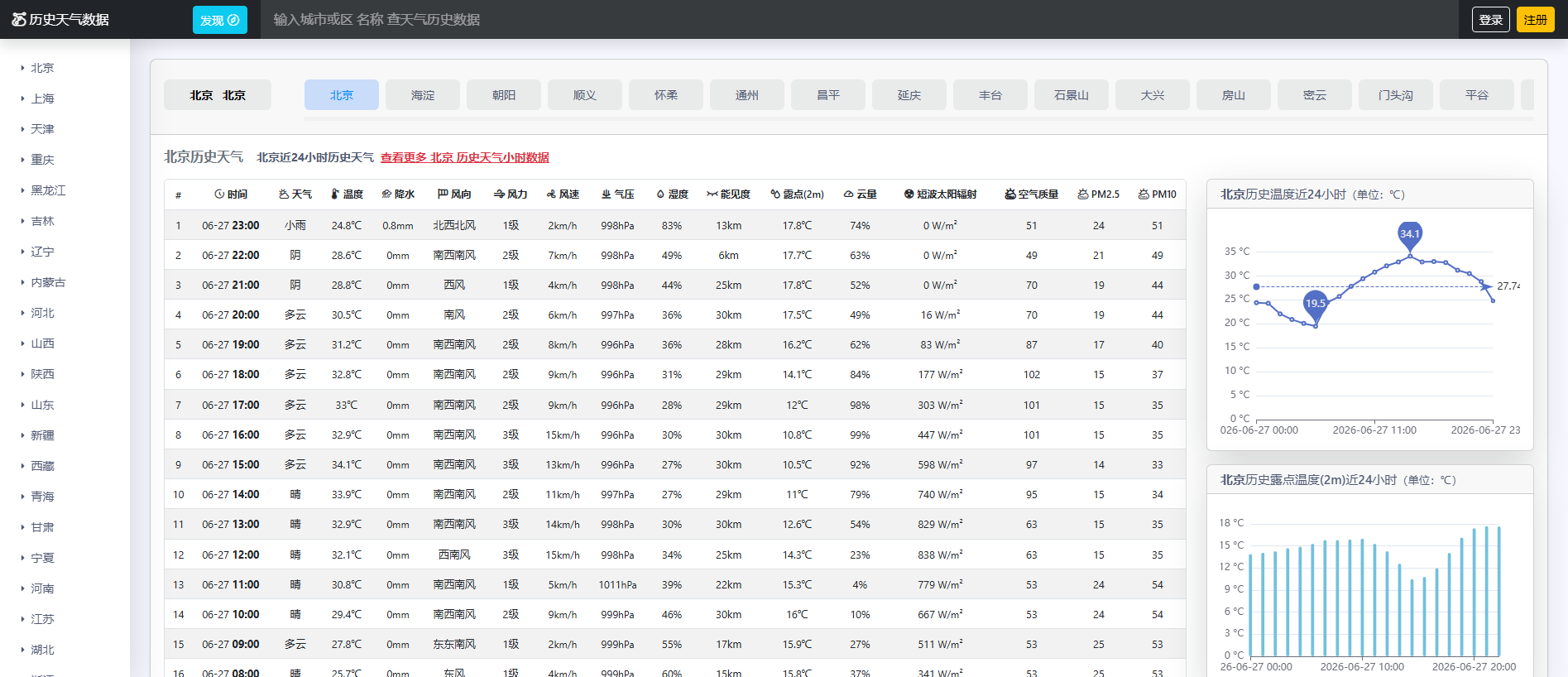The width and height of the screenshot is (1568, 677).
Task: Click the icon beside 空气质量 header
Action: pos(1010,194)
